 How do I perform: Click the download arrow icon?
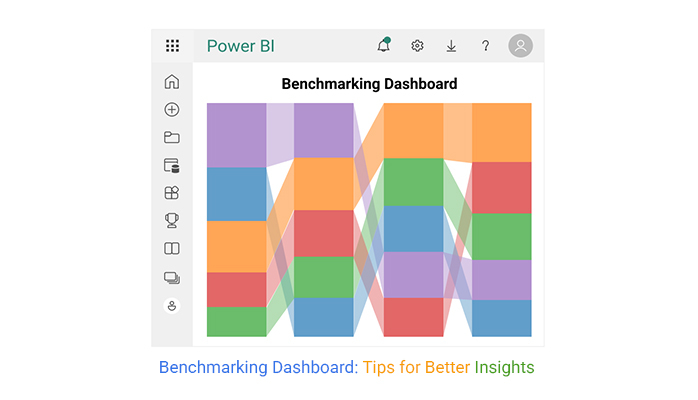451,46
